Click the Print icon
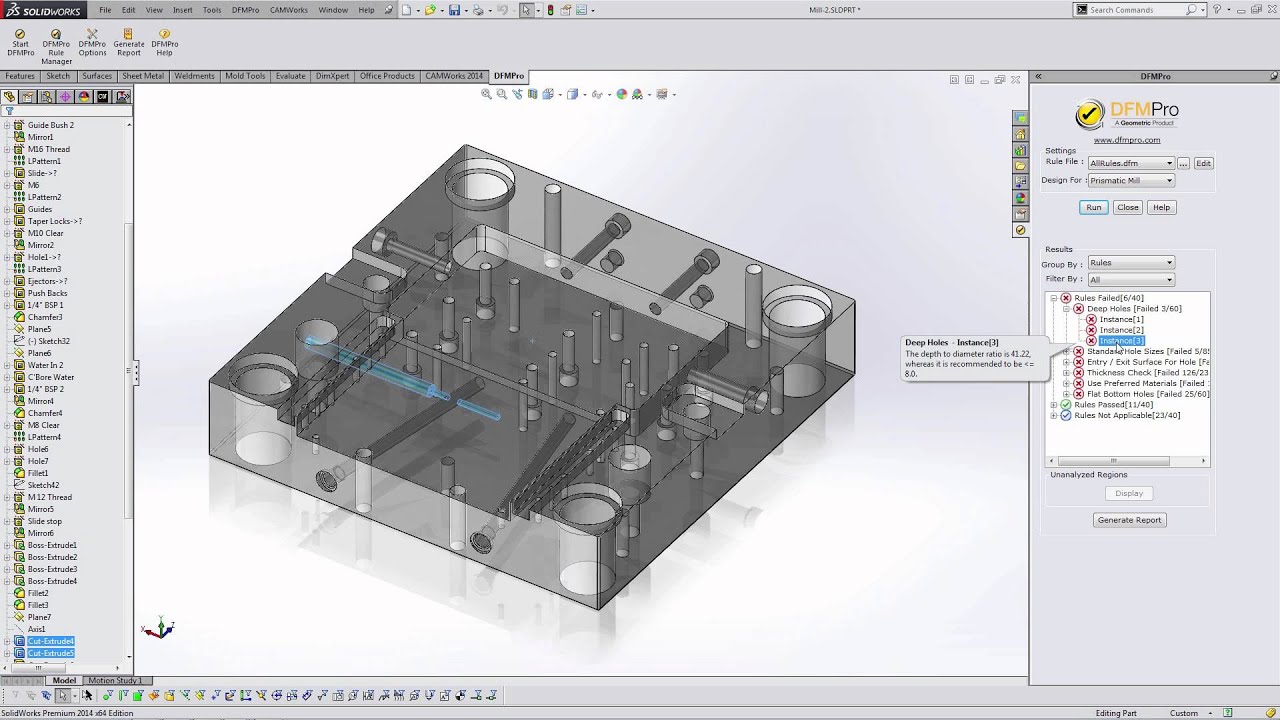 coord(478,10)
